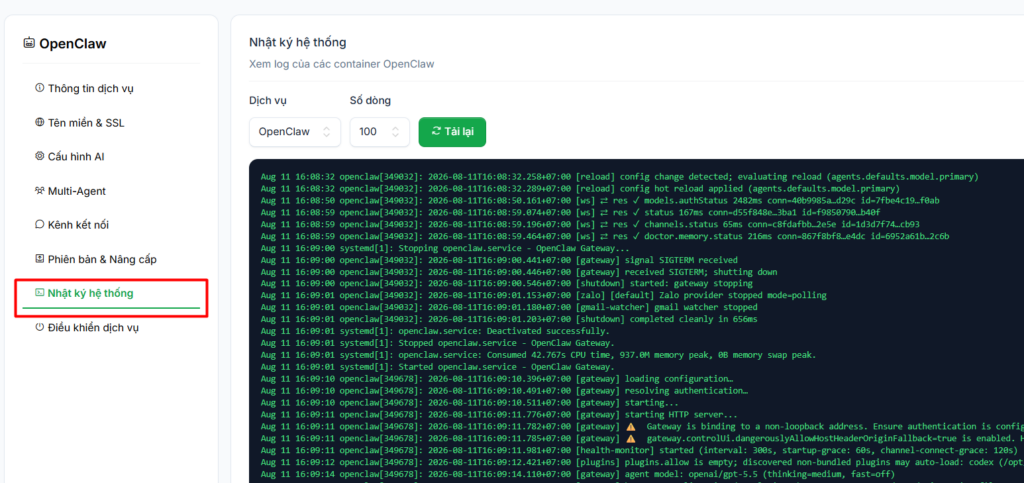Viewport: 1024px width, 483px height.
Task: Click log line 'completed cleanly in 656ms'
Action: (509, 319)
